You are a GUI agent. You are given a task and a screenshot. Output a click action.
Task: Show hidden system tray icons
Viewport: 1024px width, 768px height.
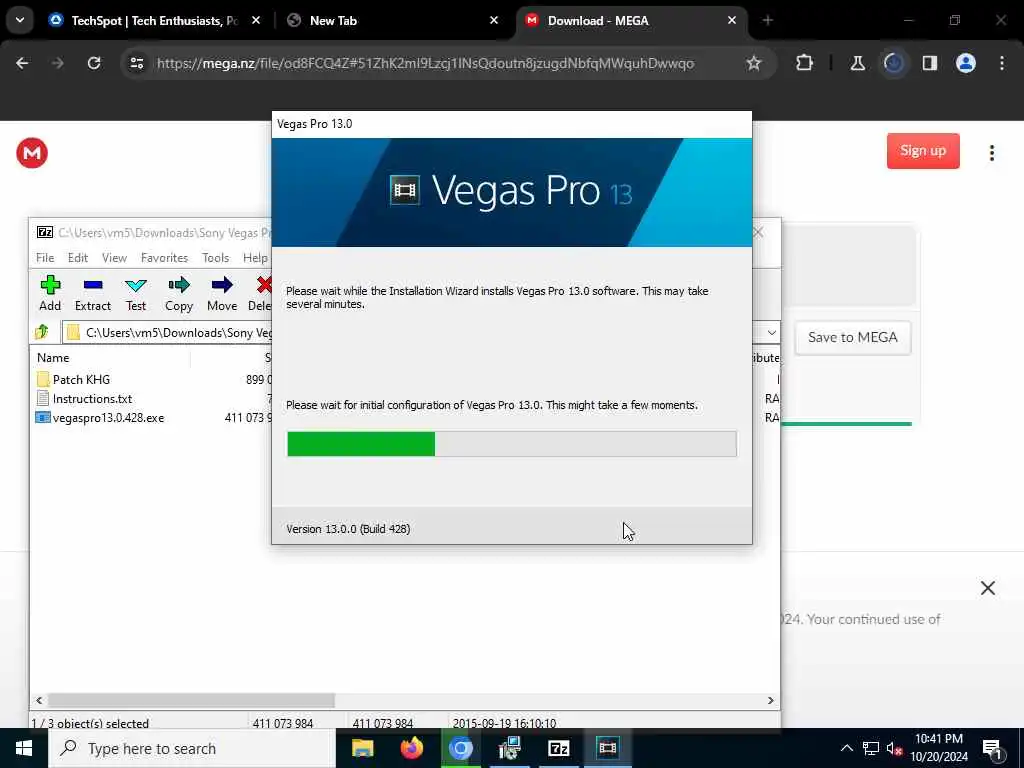click(x=846, y=748)
